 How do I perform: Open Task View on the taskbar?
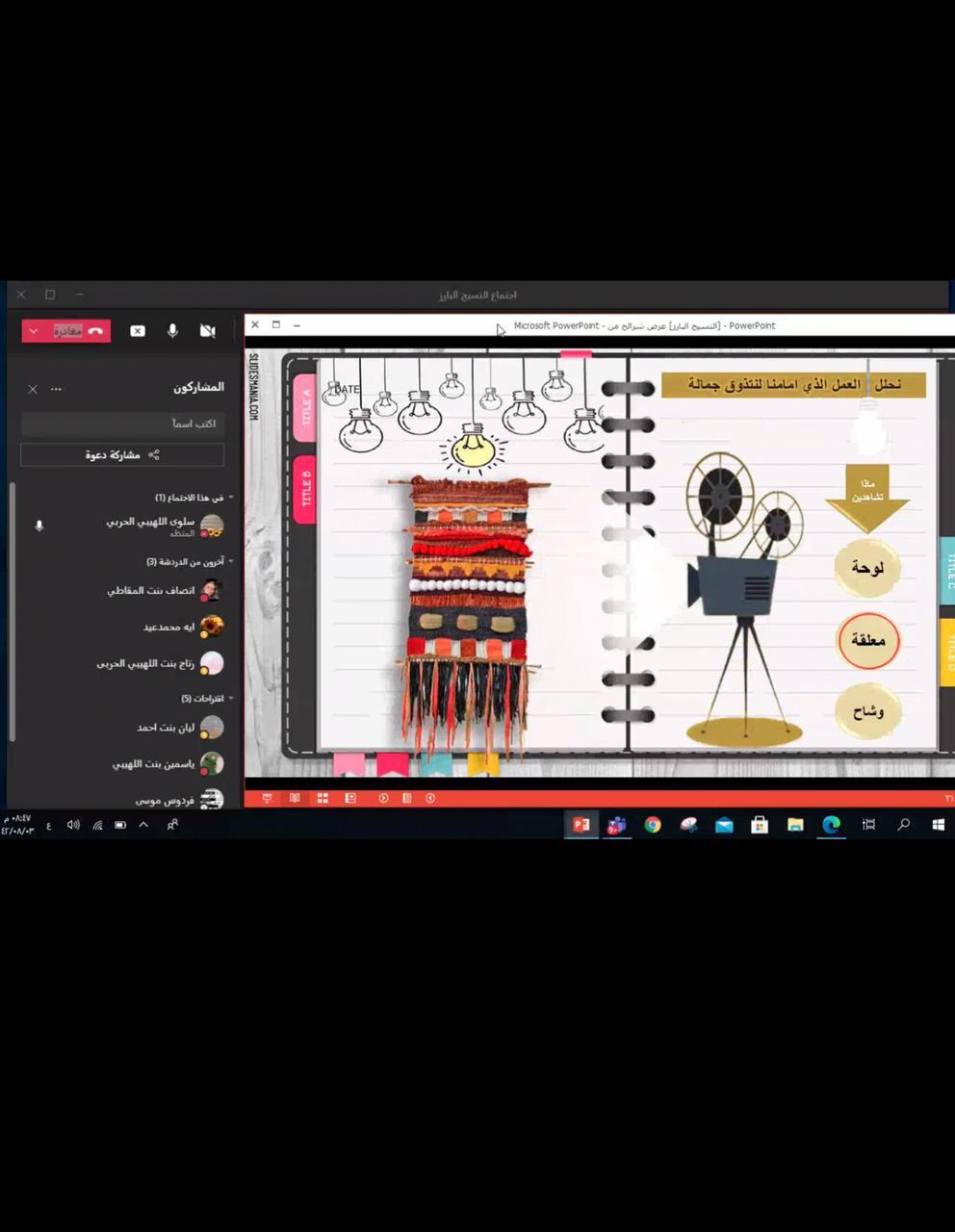coord(868,825)
